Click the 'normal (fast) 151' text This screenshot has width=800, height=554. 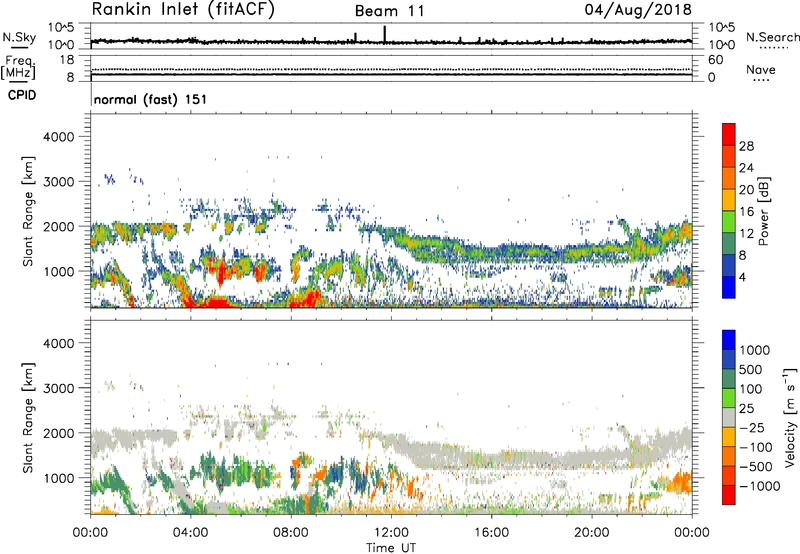click(151, 99)
